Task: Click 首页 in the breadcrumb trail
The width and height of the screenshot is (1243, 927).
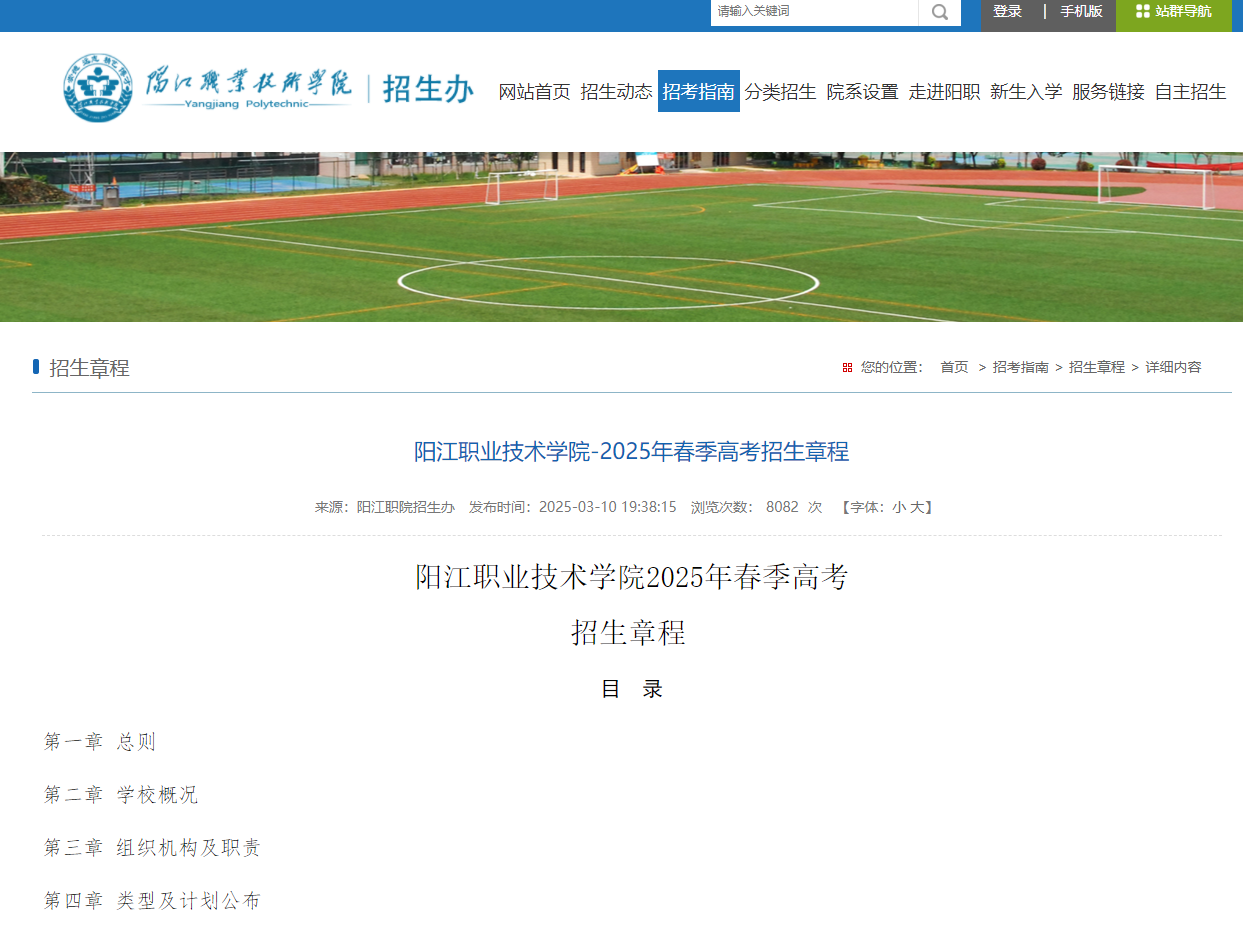Action: (953, 367)
